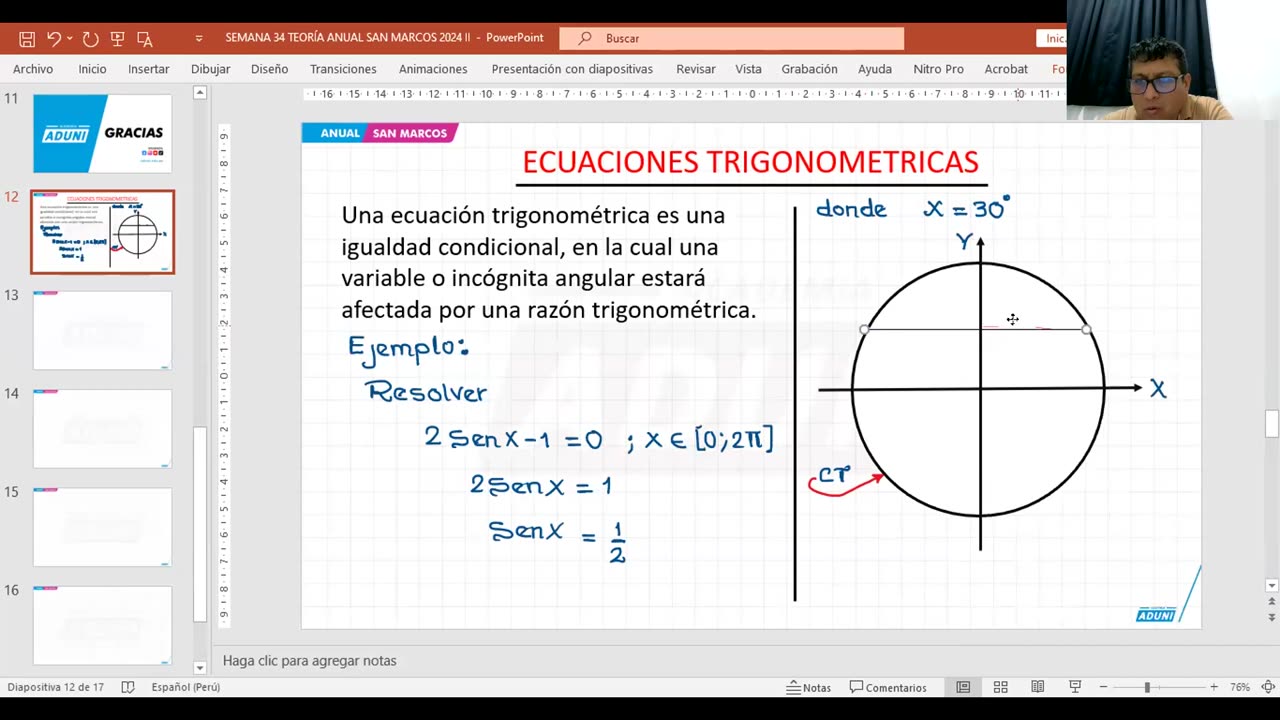Switch to the Inicio ribbon tab
1280x720 pixels.
pos(92,69)
